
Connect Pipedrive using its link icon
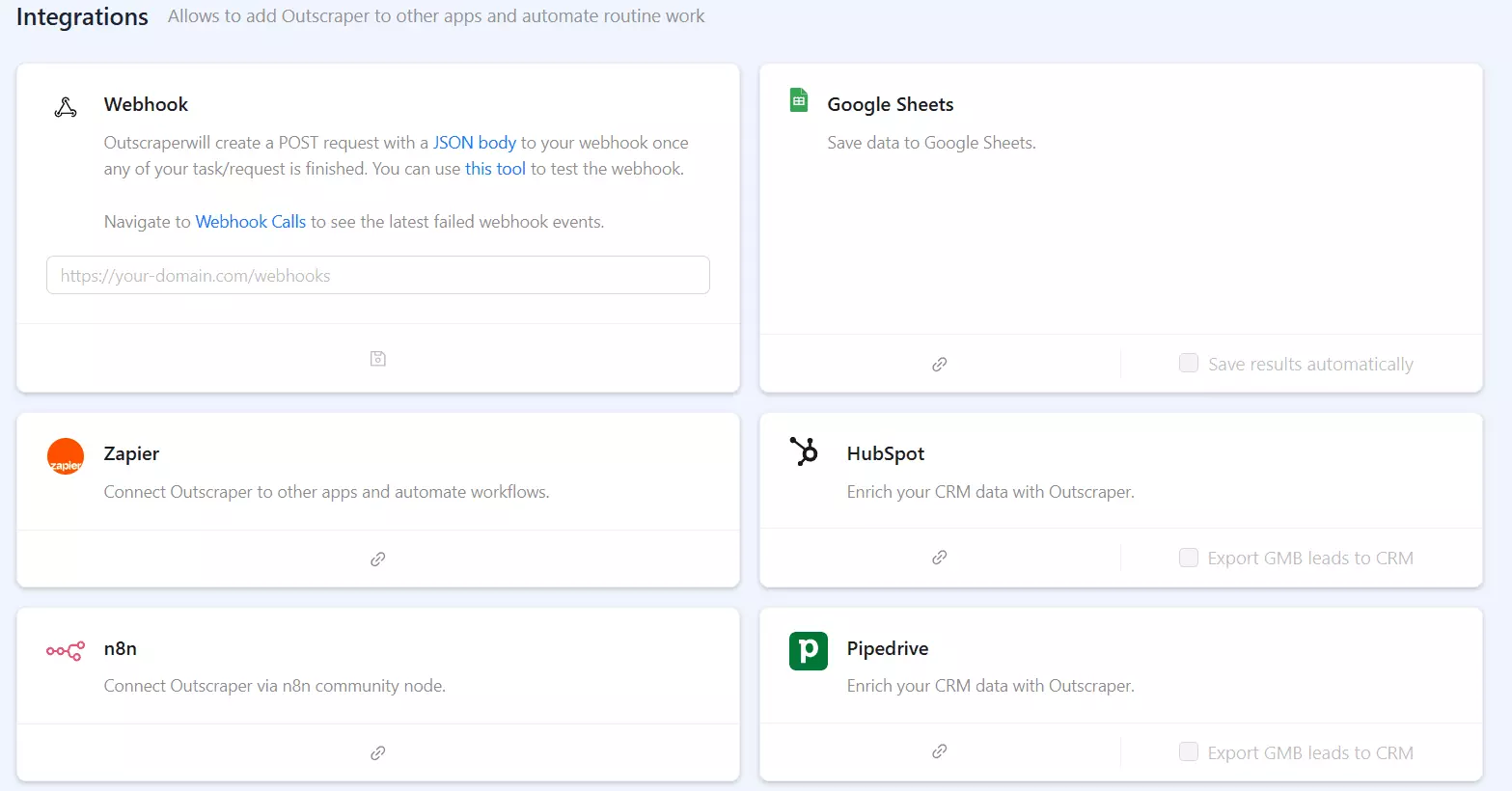[939, 751]
